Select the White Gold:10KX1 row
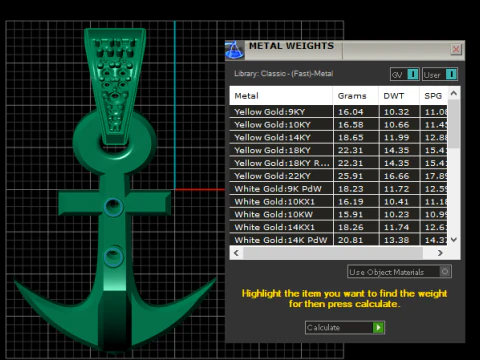This screenshot has width=480, height=360. 338,202
